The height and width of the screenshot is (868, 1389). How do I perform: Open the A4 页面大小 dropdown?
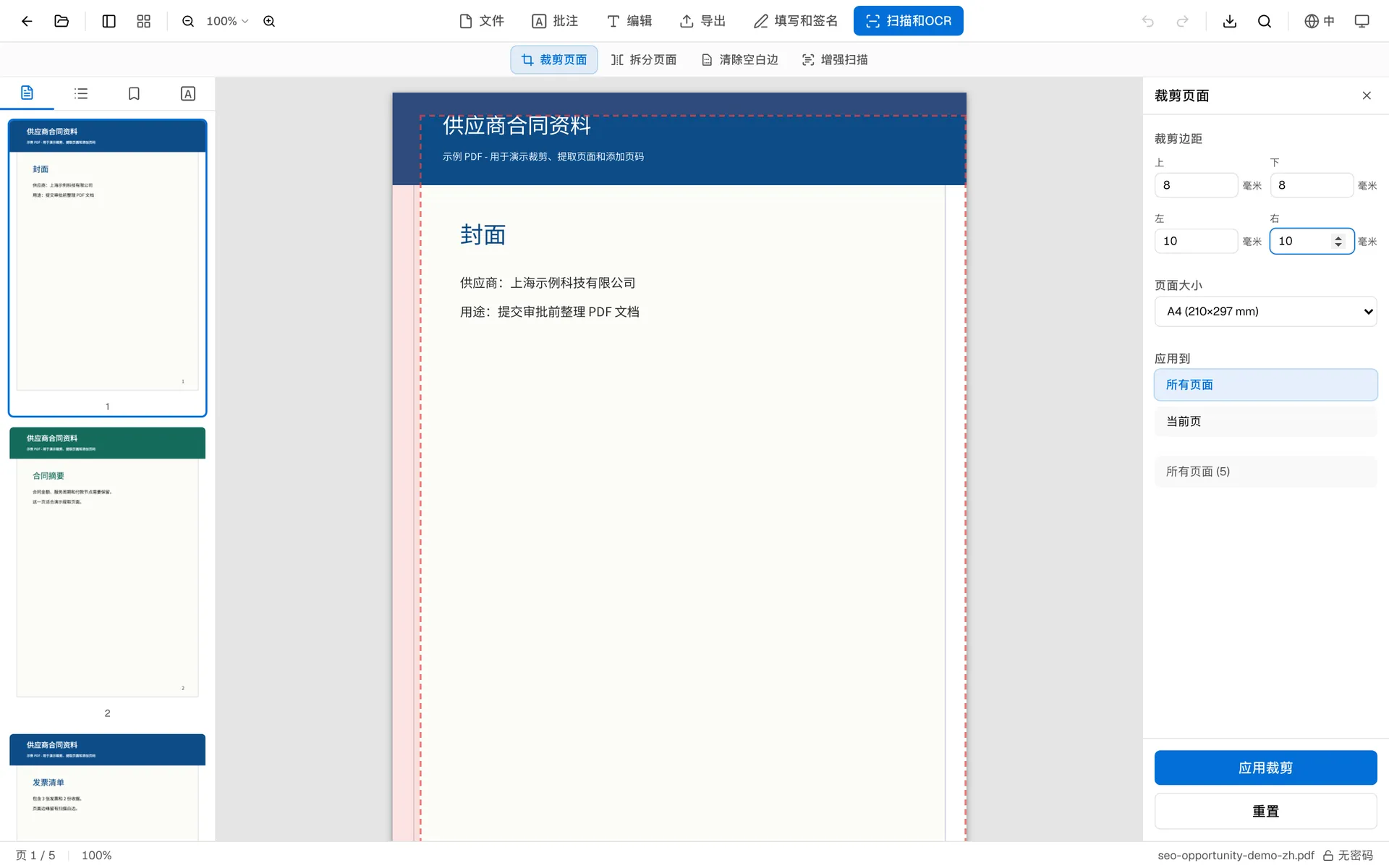click(1265, 311)
